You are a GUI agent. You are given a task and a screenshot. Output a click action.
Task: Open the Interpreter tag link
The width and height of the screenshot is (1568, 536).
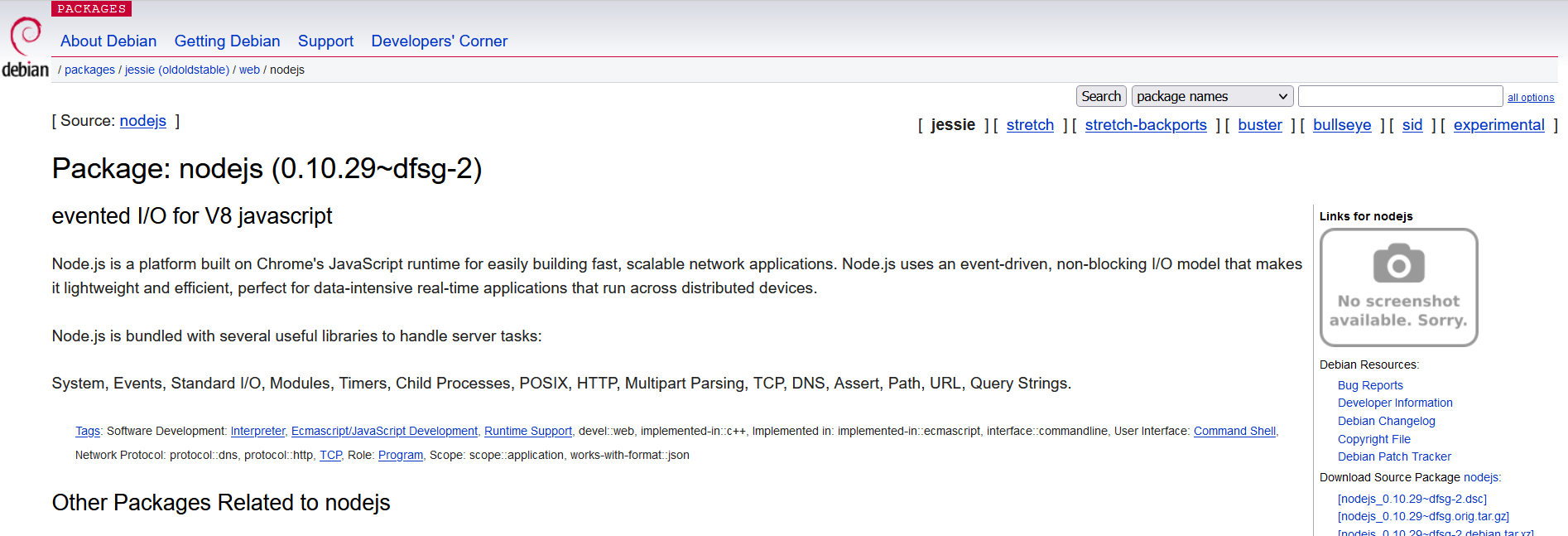pyautogui.click(x=257, y=432)
